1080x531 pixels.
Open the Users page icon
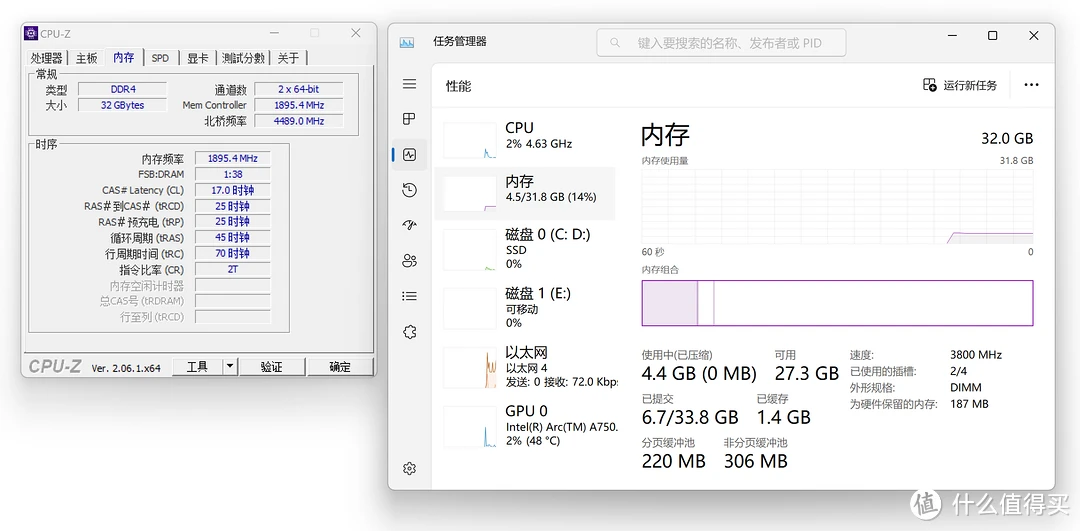click(x=409, y=261)
